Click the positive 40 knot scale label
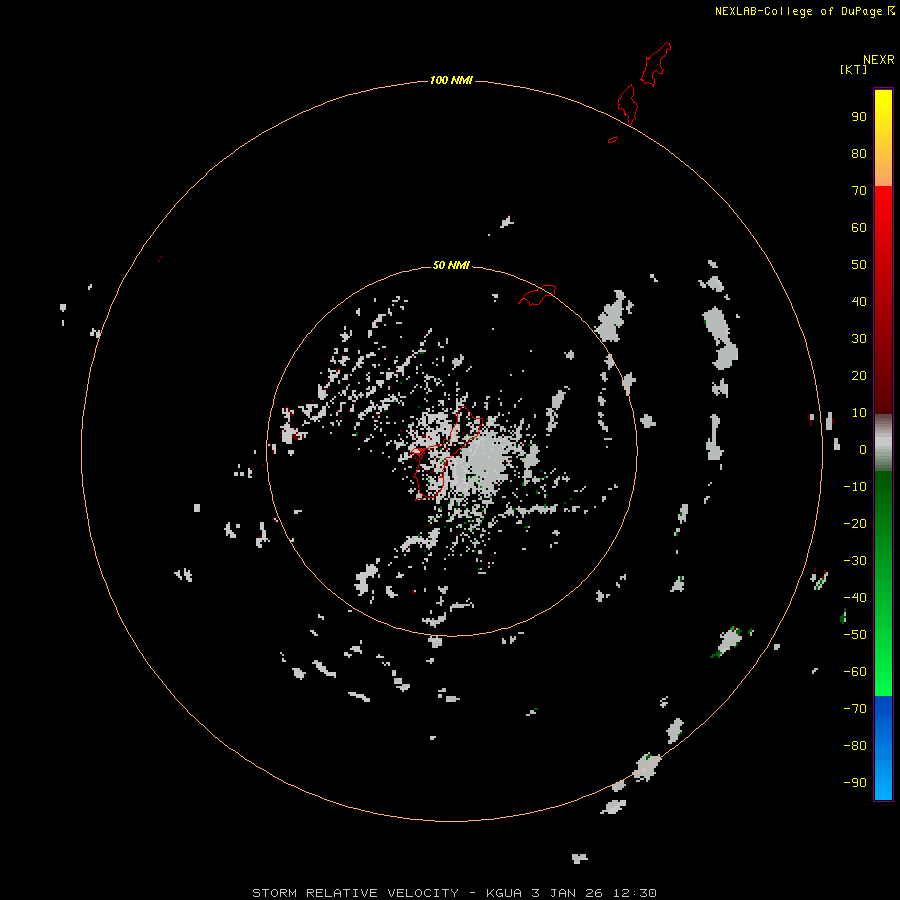900x900 pixels. (x=859, y=301)
